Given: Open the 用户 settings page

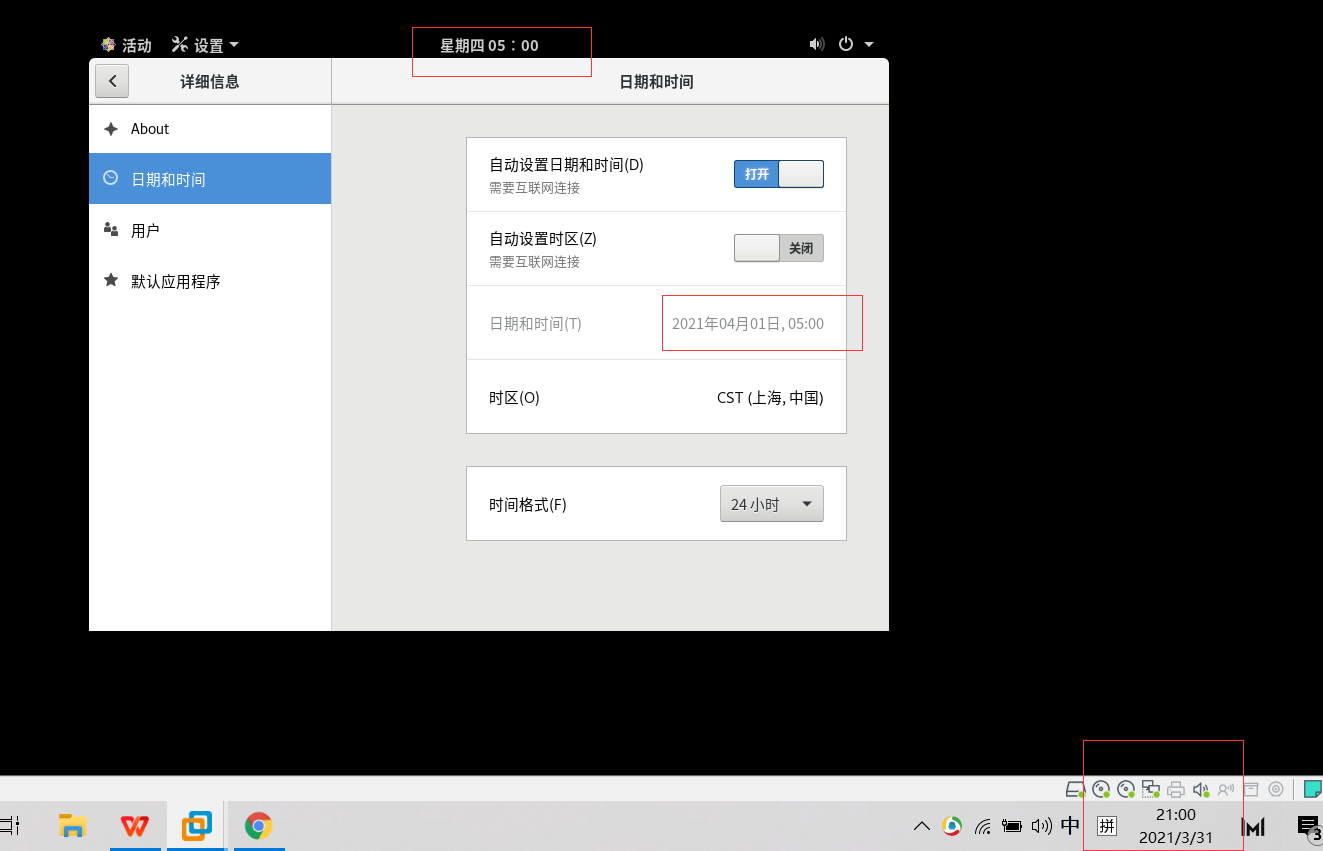Looking at the screenshot, I should coord(210,230).
